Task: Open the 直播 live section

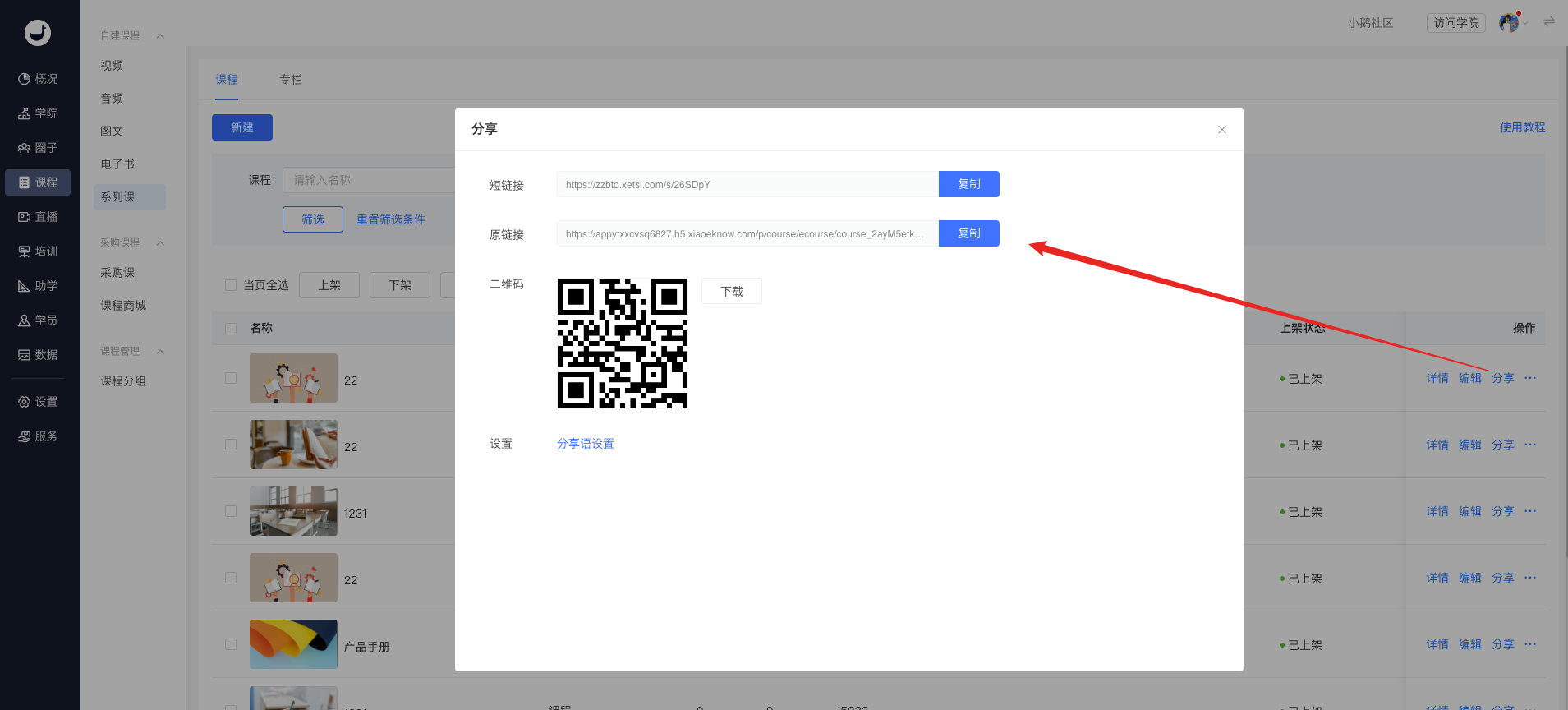Action: pyautogui.click(x=39, y=217)
